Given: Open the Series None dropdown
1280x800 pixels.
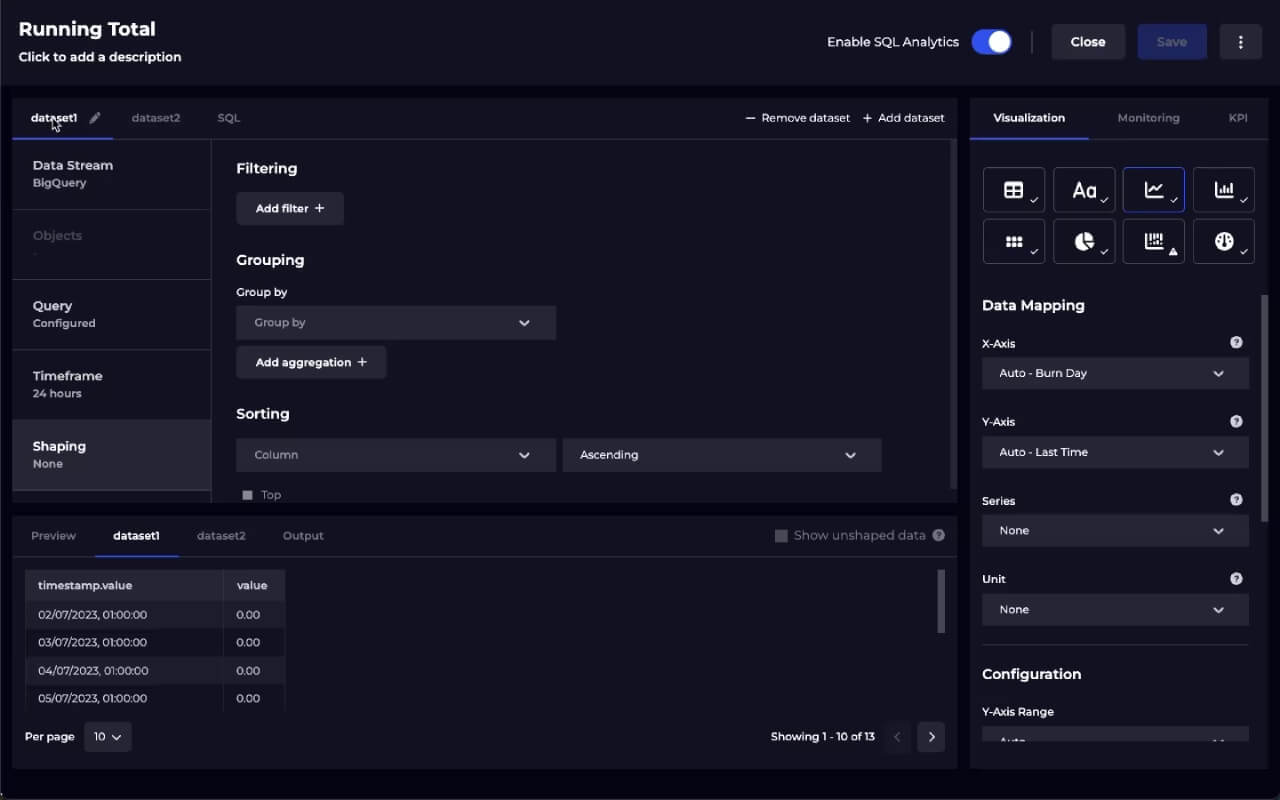Looking at the screenshot, I should click(x=1116, y=531).
